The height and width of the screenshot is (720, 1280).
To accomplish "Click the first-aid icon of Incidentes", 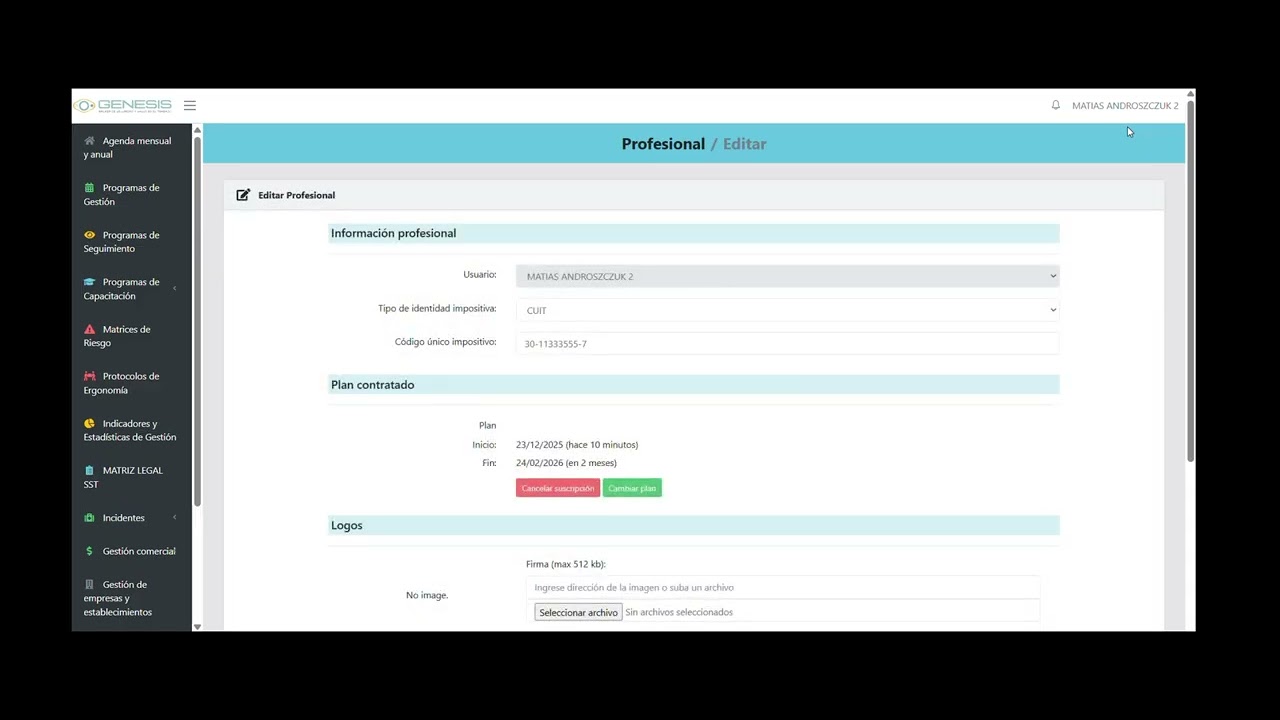I will click(89, 518).
